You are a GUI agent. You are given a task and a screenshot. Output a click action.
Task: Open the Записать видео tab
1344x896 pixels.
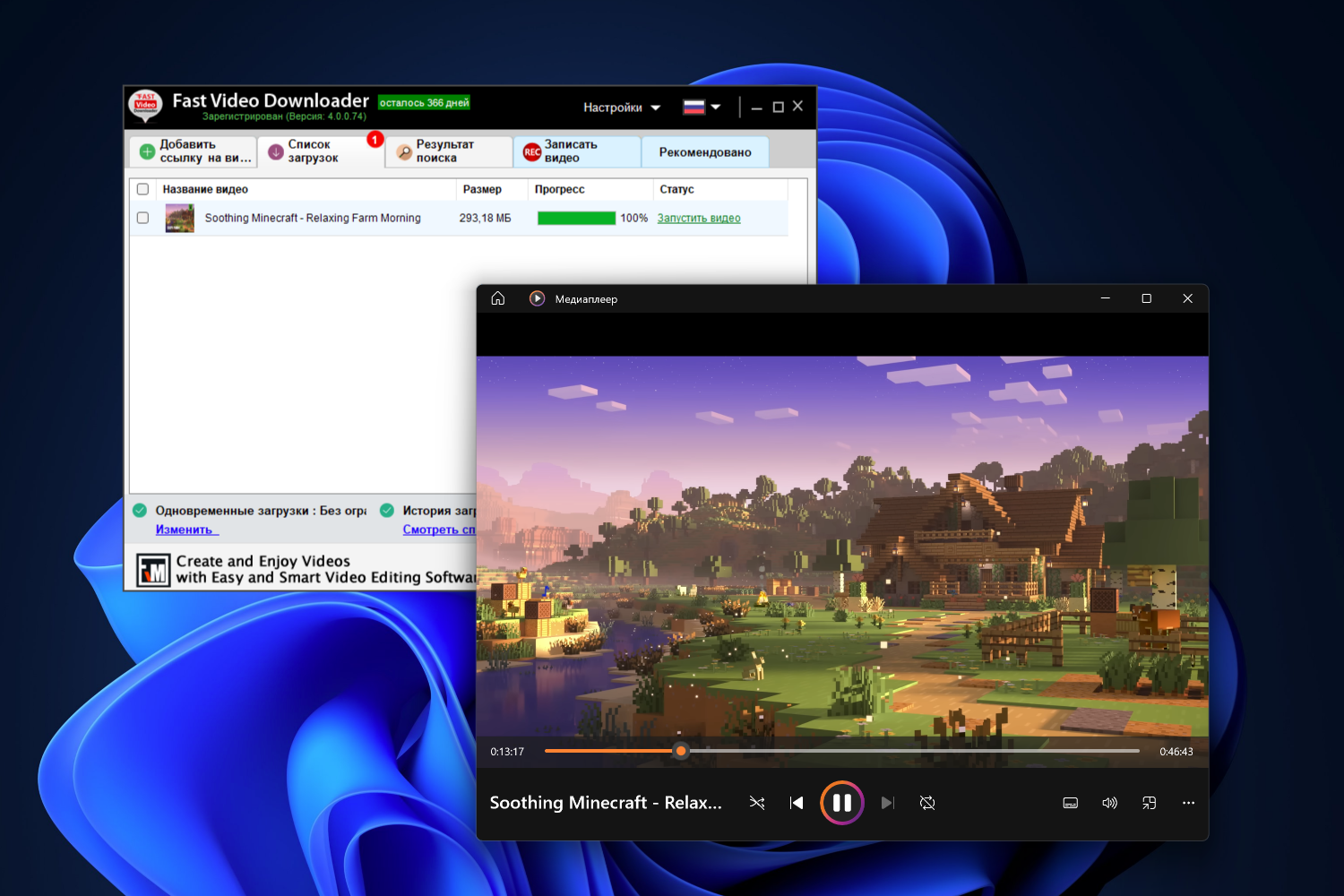577,151
